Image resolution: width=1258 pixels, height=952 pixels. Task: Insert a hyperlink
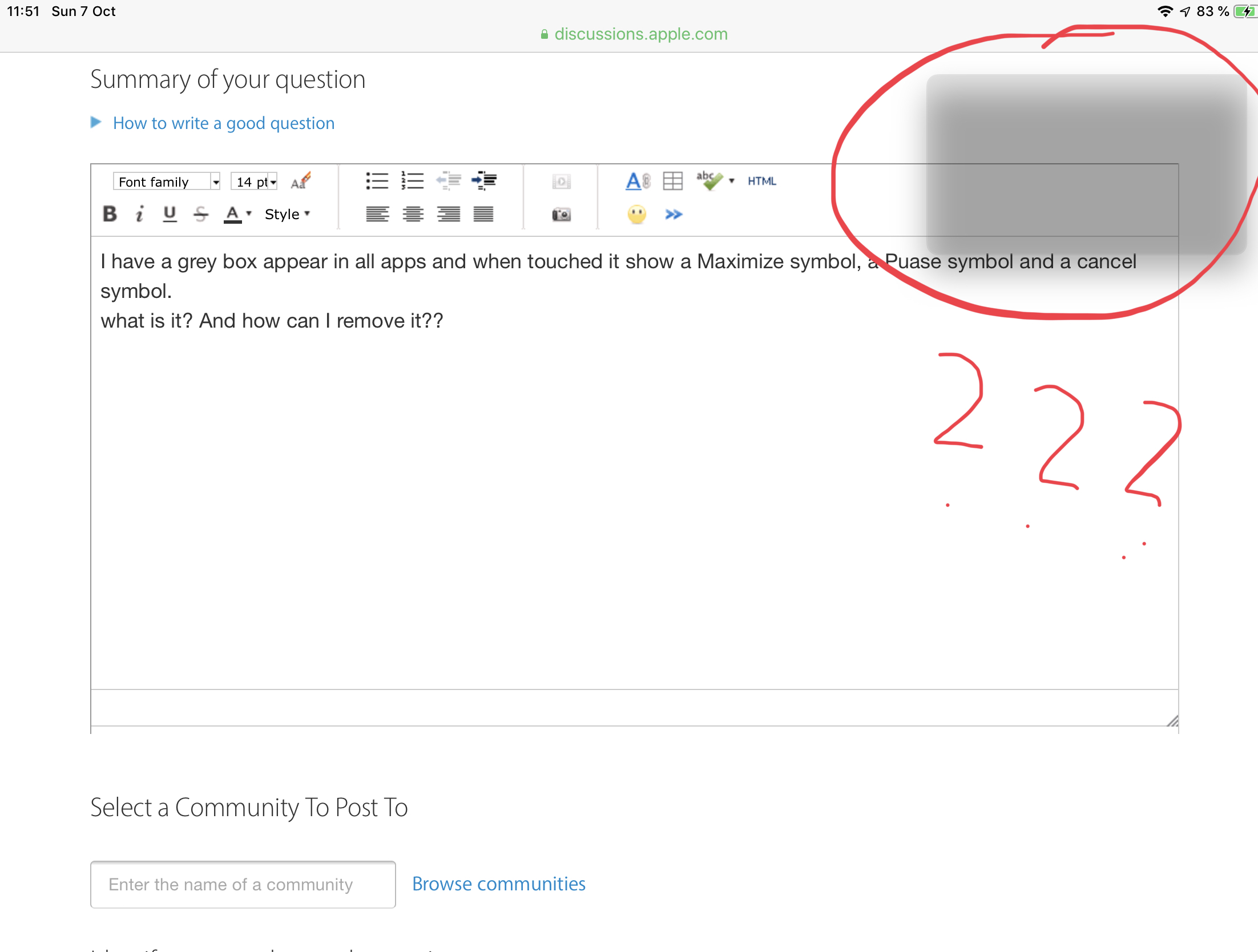[x=635, y=181]
